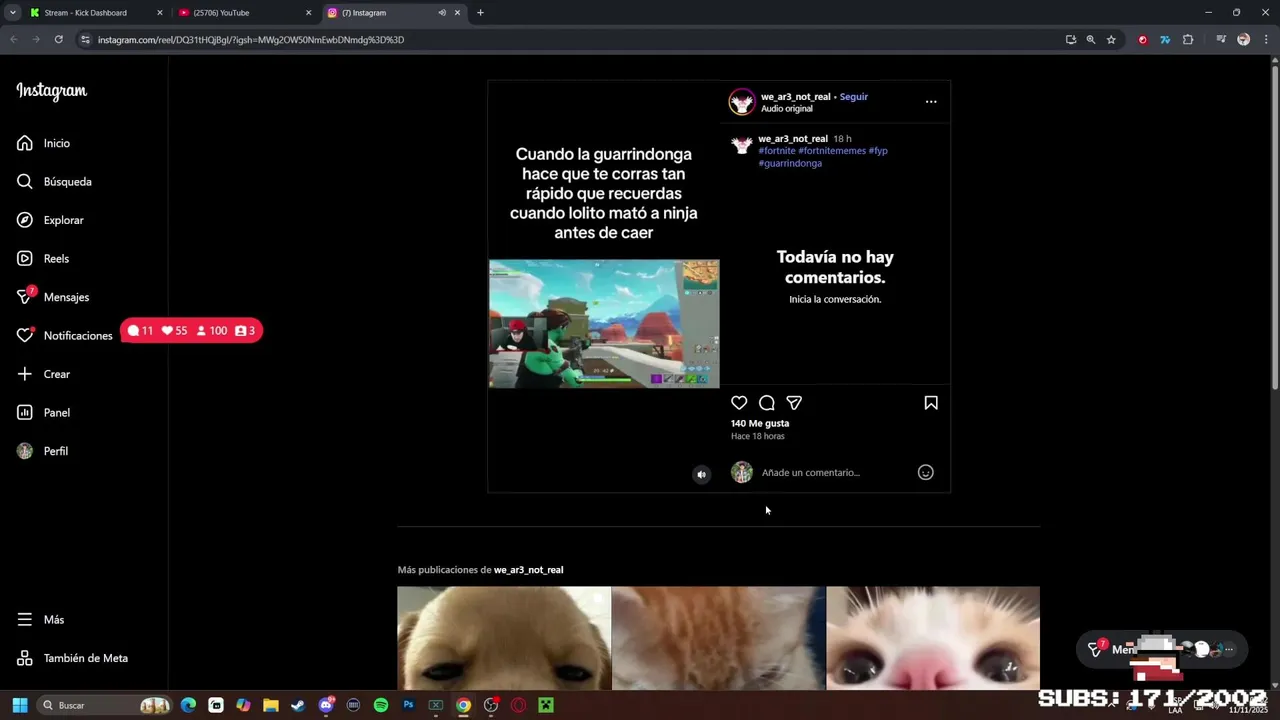Open the dog face post thumbnail

[504, 638]
